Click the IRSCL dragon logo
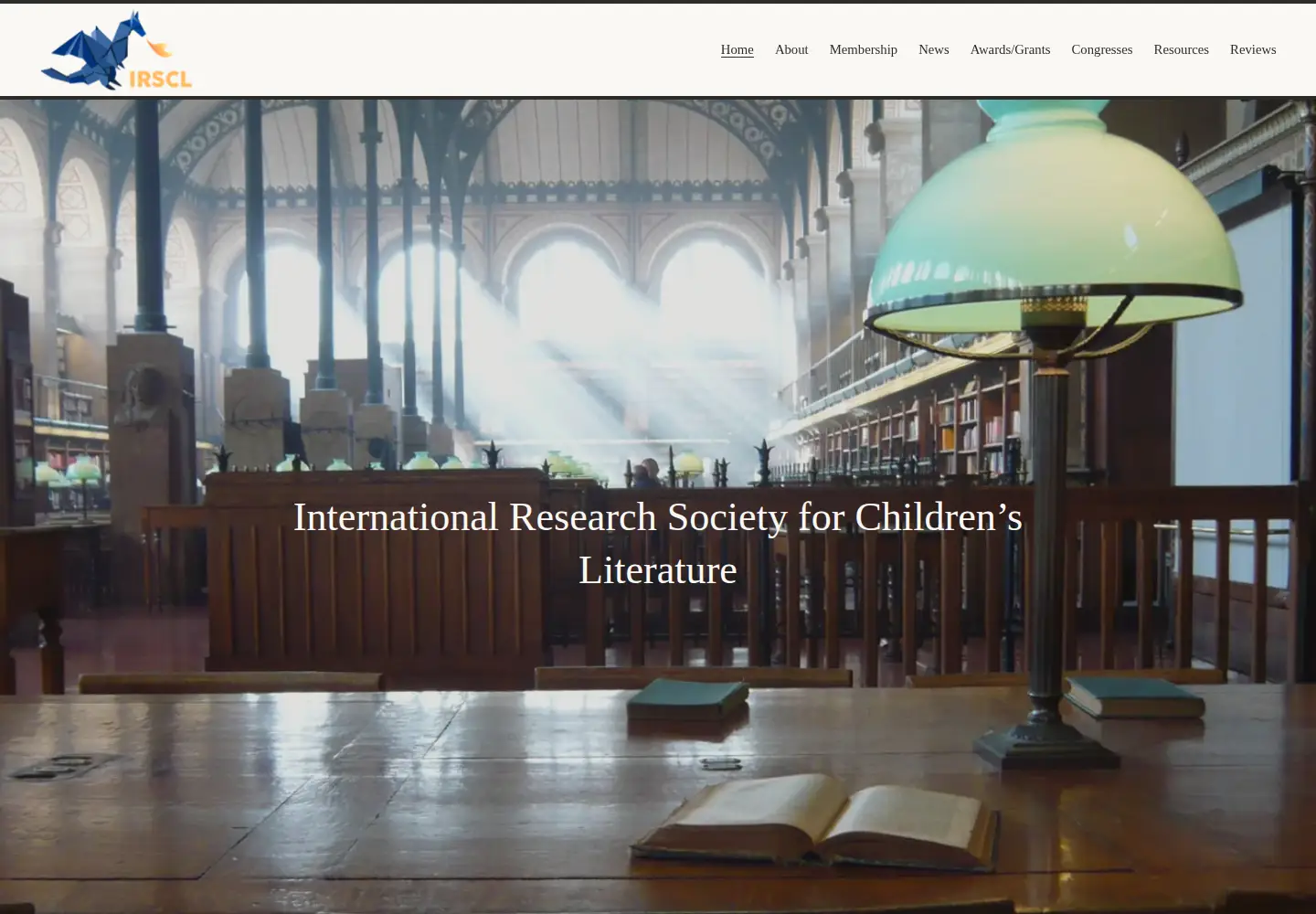This screenshot has width=1316, height=914. coord(116,50)
